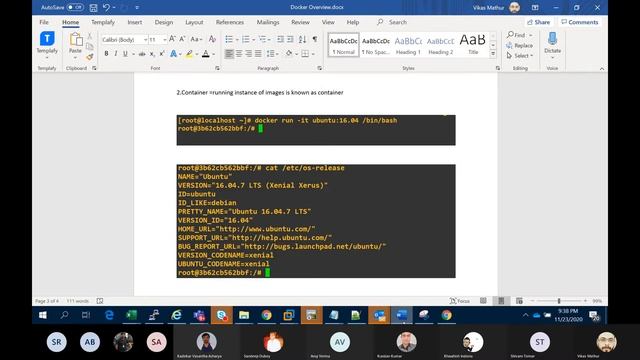Apply the text highlight color
This screenshot has height=360, width=640.
click(x=189, y=54)
